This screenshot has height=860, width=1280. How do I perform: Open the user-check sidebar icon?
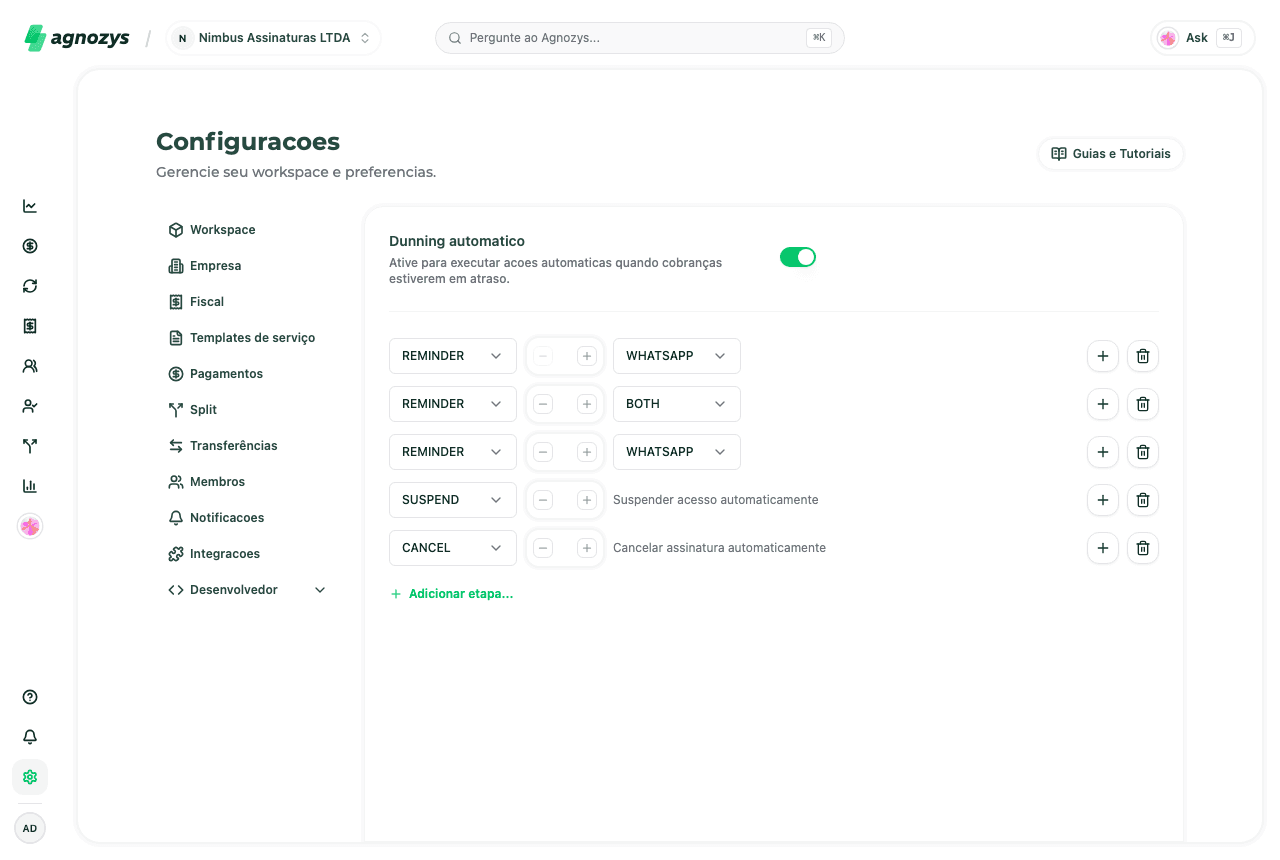pos(30,406)
